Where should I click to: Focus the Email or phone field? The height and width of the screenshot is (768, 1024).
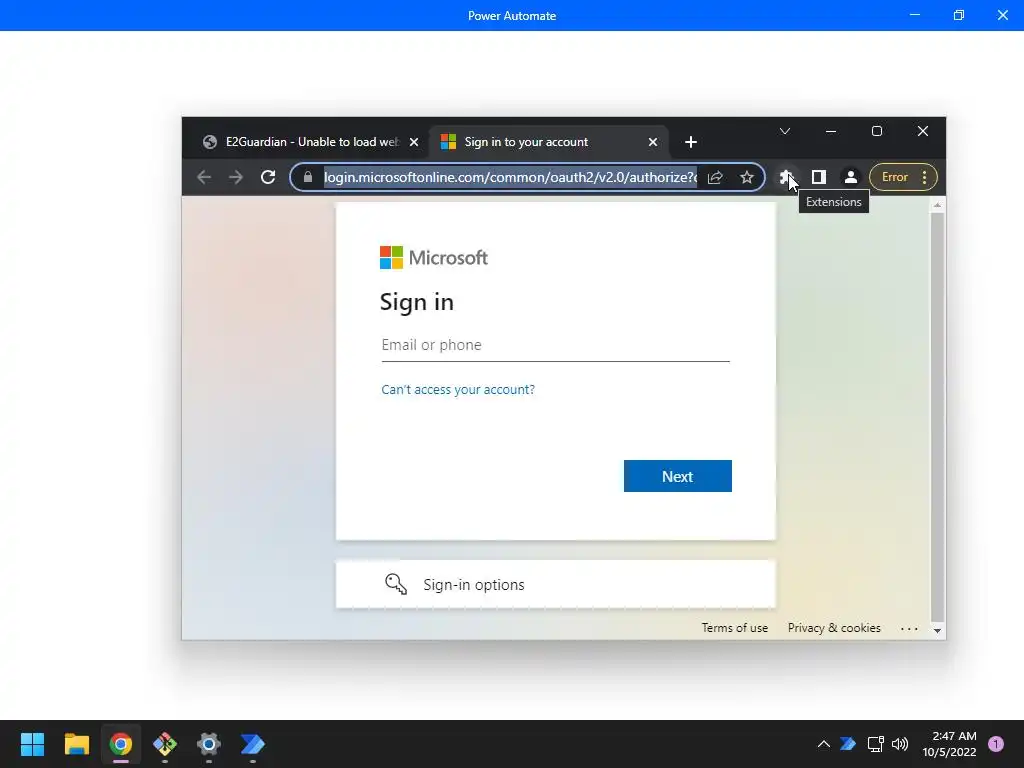click(x=555, y=345)
